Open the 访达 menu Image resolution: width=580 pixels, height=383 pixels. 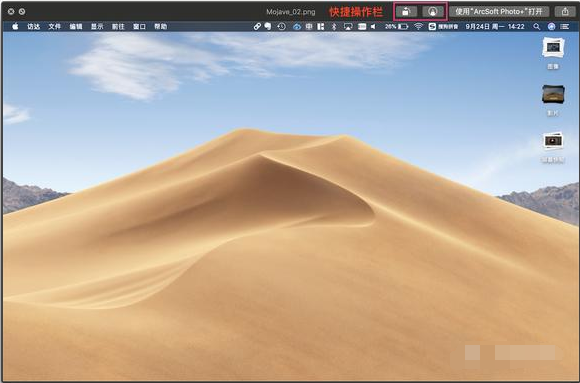pos(33,26)
